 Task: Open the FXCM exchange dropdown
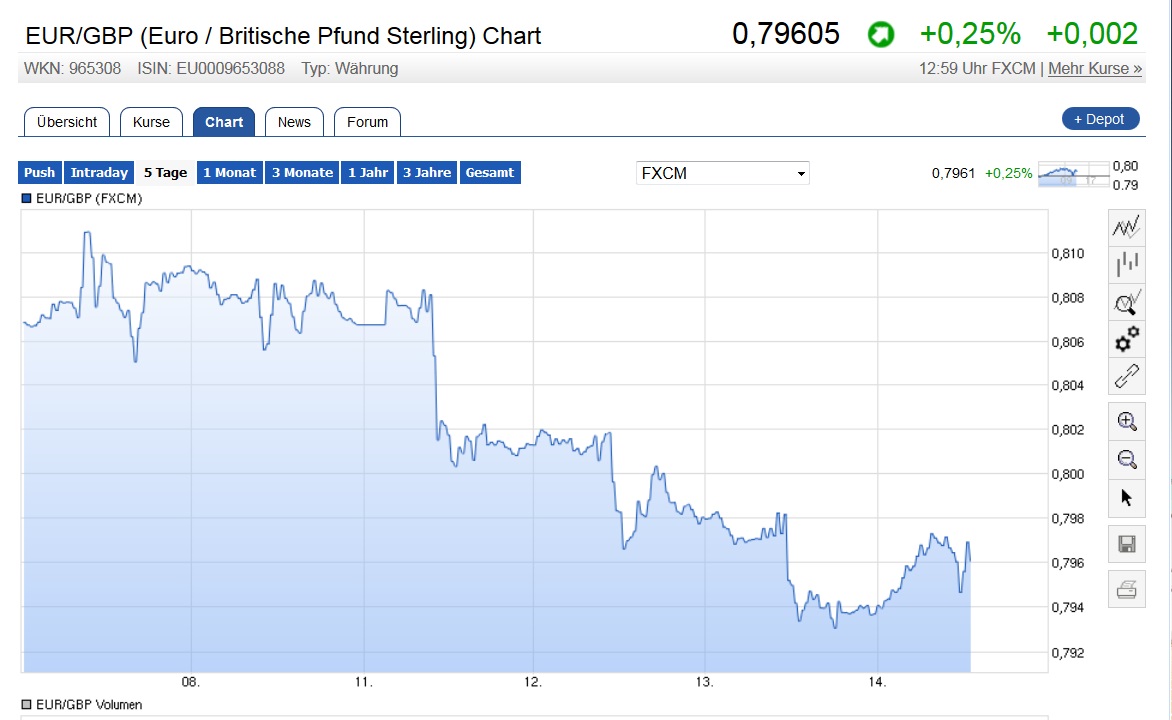722,172
